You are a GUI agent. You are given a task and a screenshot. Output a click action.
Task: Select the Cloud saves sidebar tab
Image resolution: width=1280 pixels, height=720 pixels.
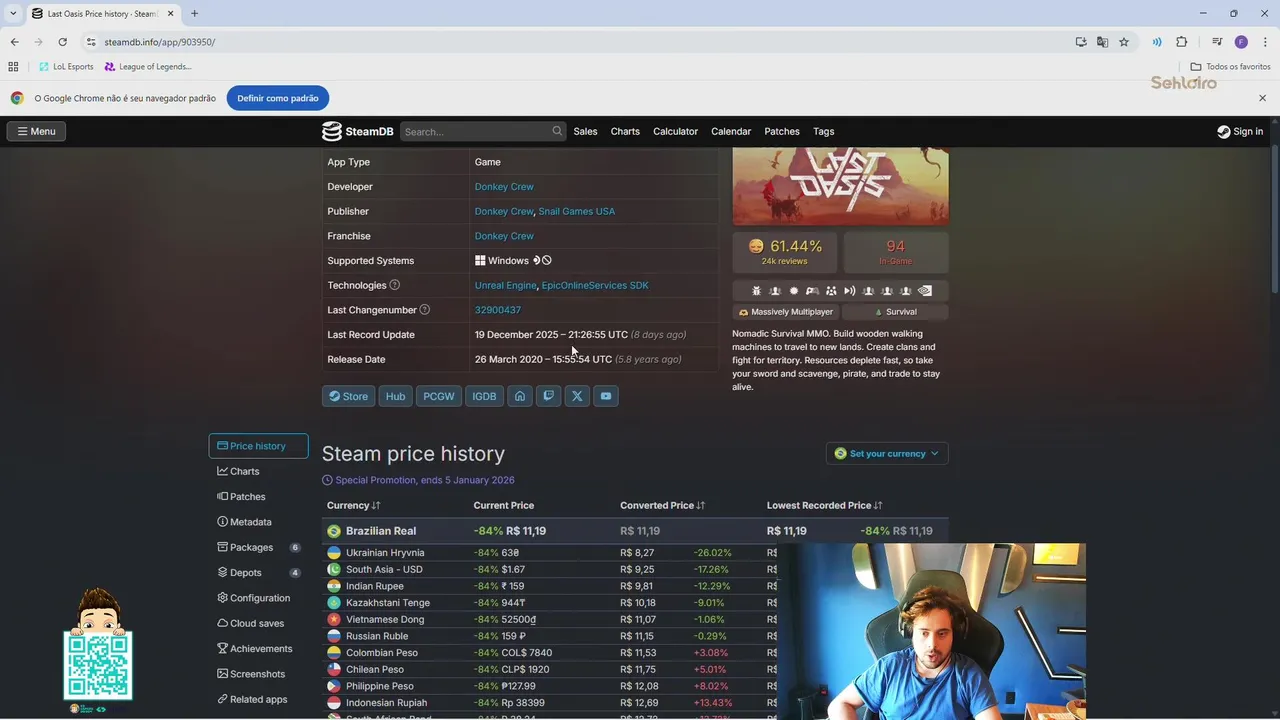(x=258, y=623)
